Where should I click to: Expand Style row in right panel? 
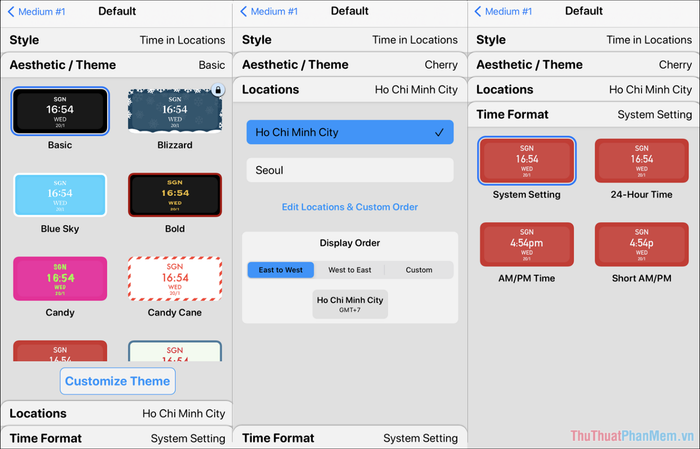[584, 40]
